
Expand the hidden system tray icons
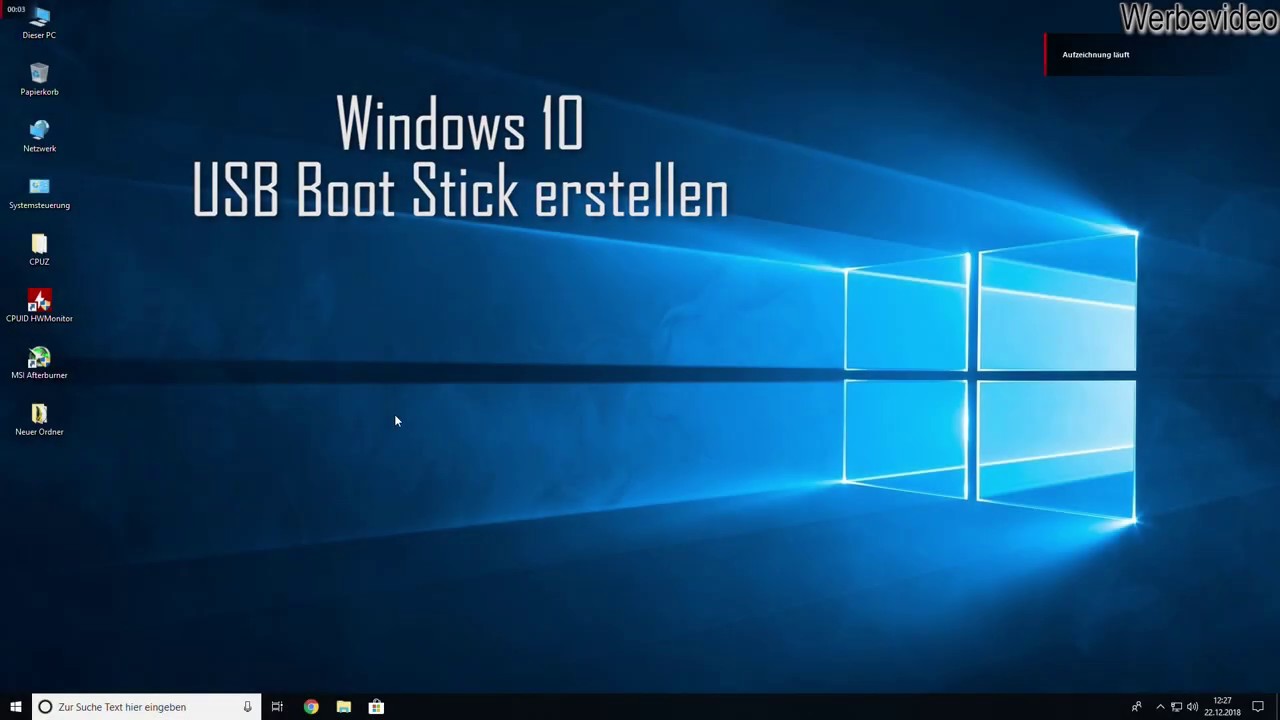point(1160,707)
